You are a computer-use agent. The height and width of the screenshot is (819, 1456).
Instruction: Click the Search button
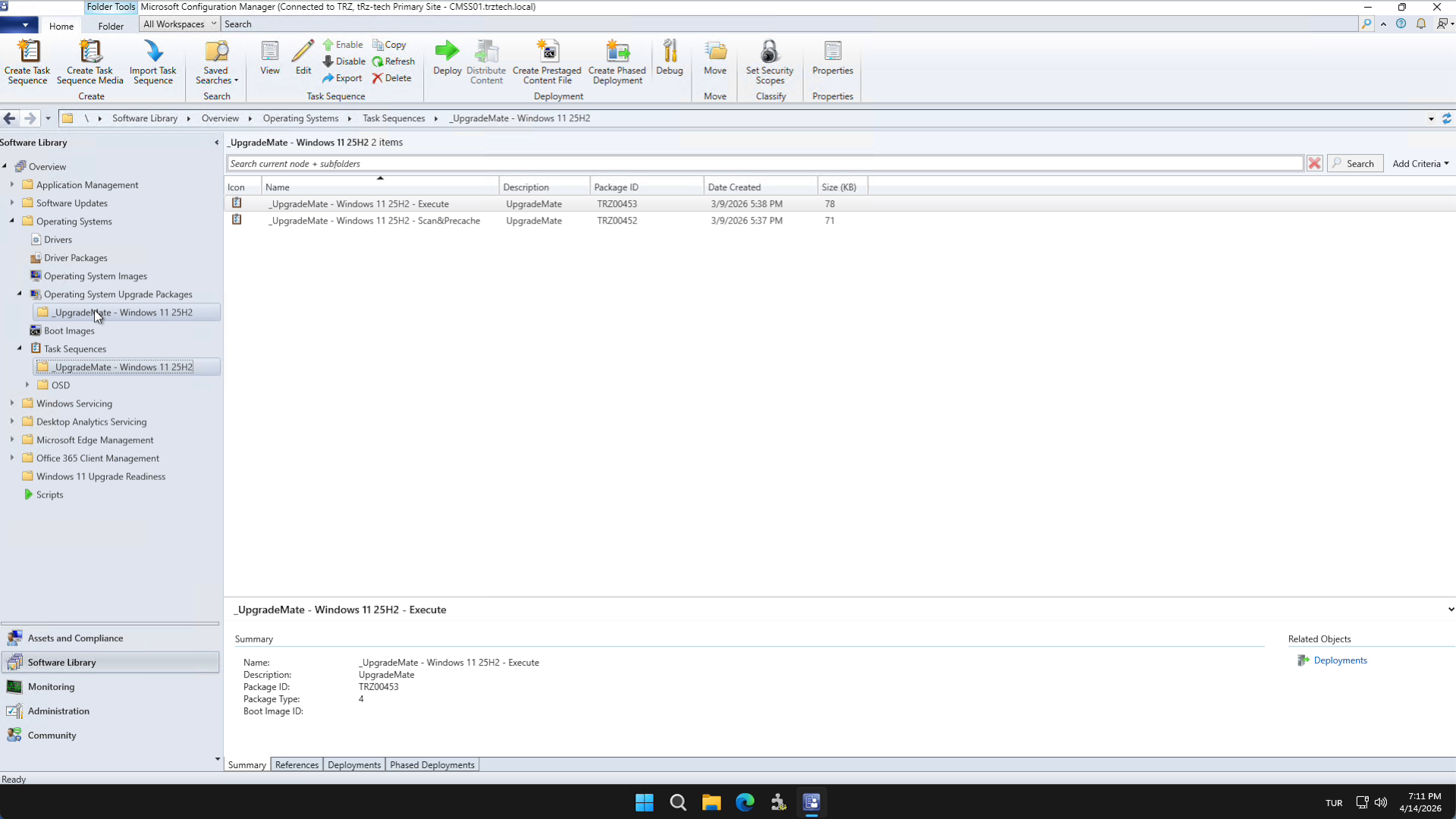point(1355,164)
